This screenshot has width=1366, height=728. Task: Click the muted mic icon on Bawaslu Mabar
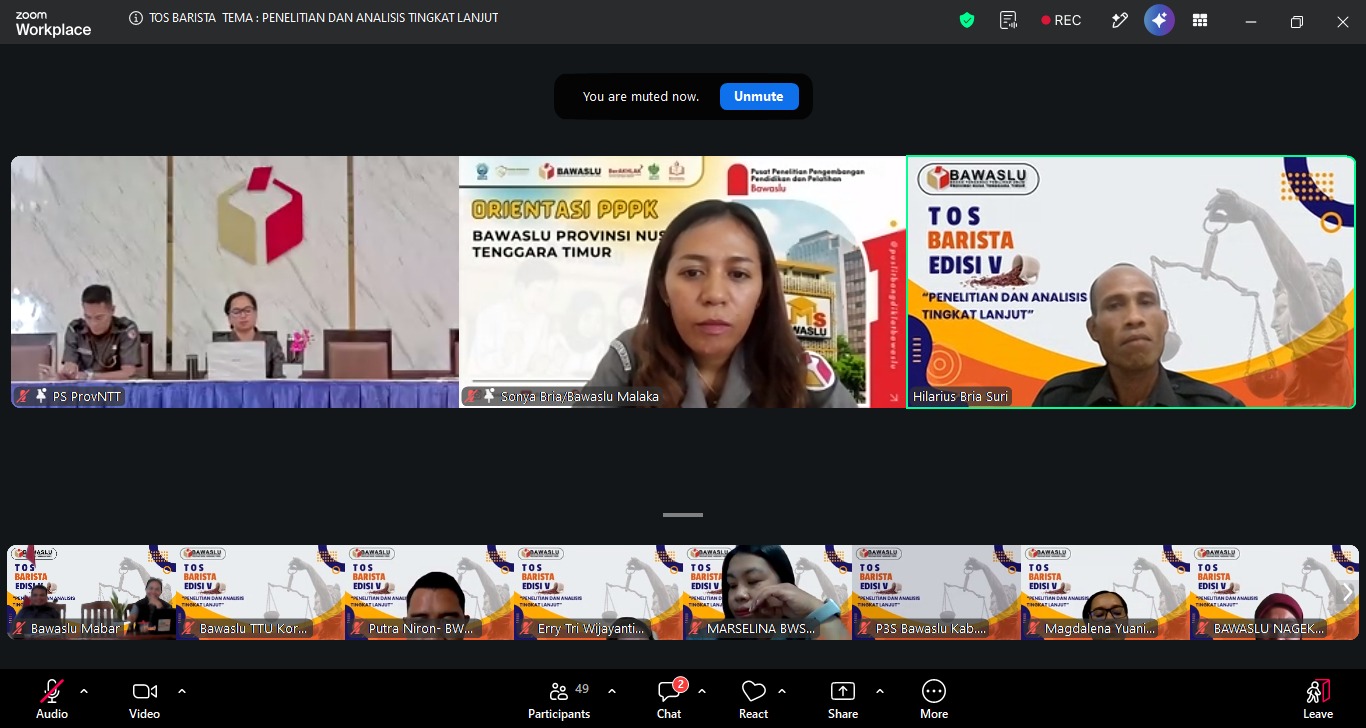[20, 629]
